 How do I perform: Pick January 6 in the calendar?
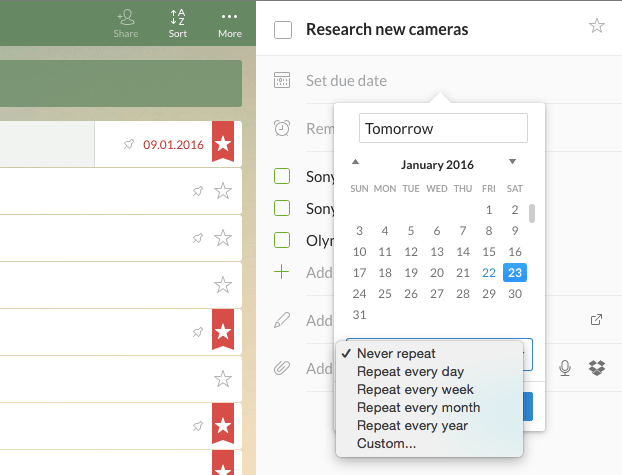point(437,231)
